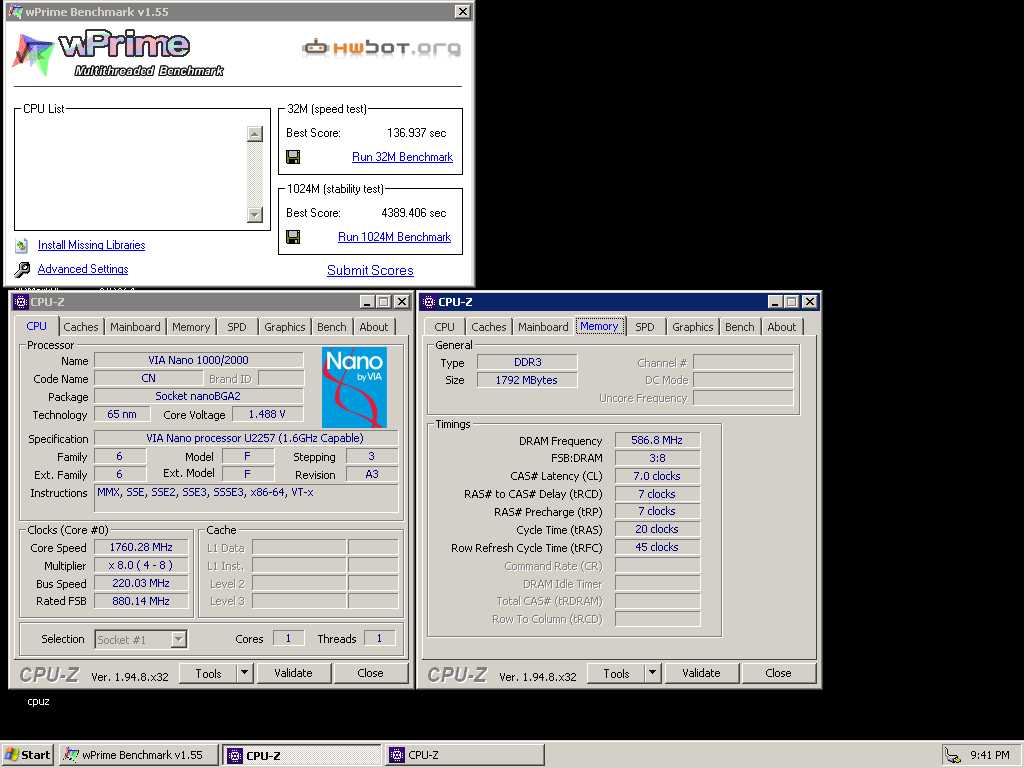Click the Row Refresh Cycle Time 45 clocks field

657,547
